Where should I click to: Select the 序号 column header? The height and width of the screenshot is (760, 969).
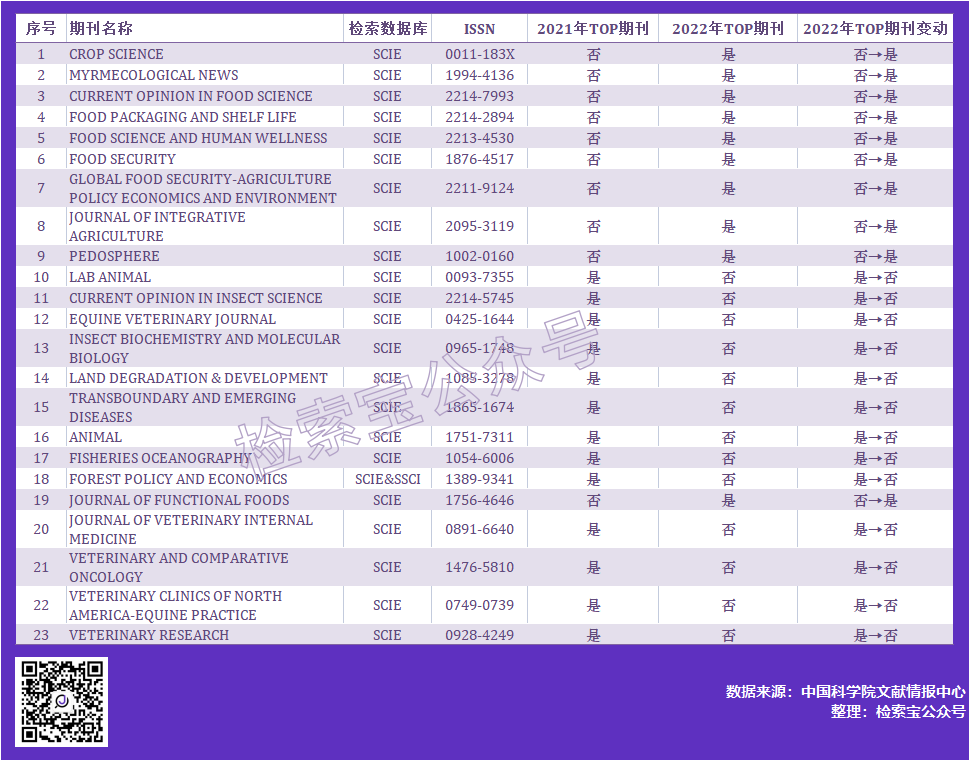click(x=41, y=28)
